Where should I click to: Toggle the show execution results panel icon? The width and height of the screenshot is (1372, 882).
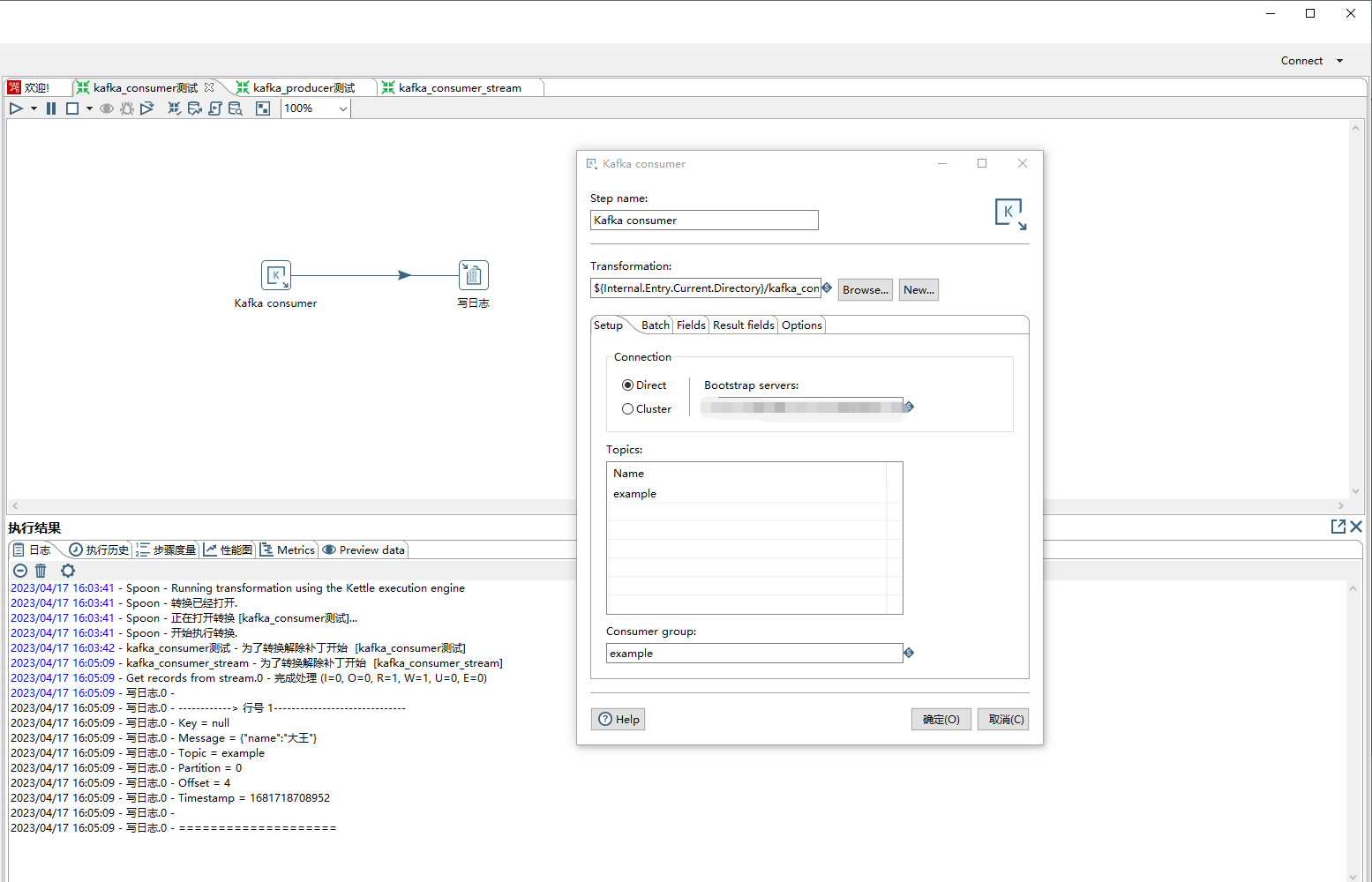coord(263,108)
